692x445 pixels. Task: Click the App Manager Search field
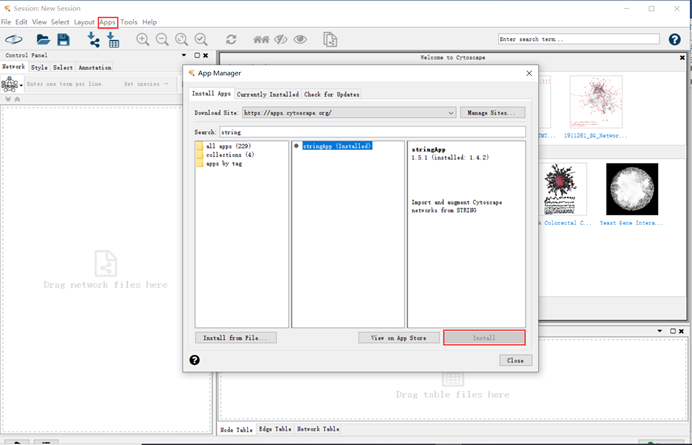(372, 132)
